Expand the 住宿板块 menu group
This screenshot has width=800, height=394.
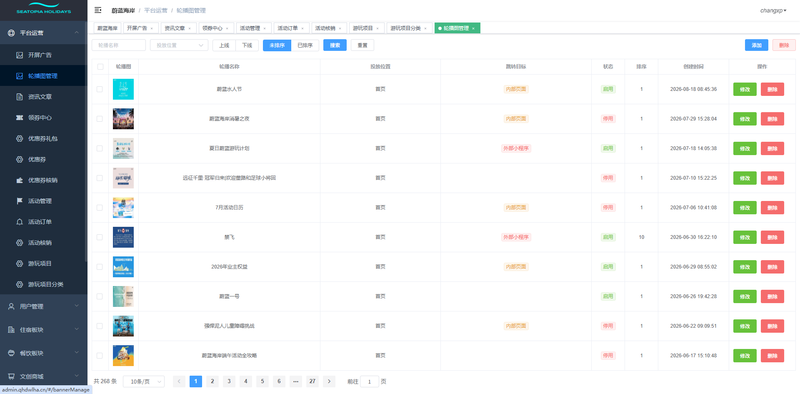[43, 330]
